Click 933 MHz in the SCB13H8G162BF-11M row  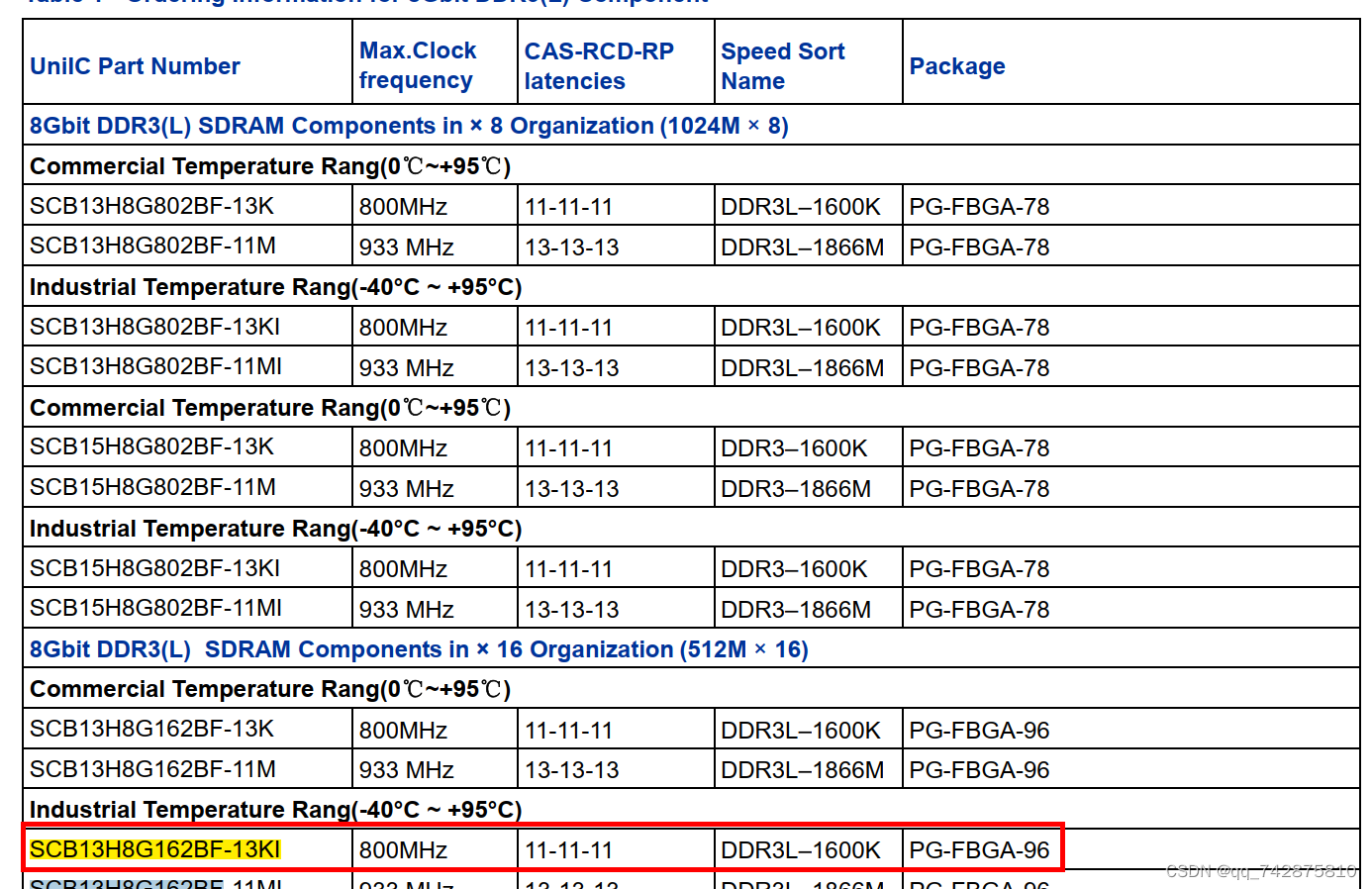[406, 770]
